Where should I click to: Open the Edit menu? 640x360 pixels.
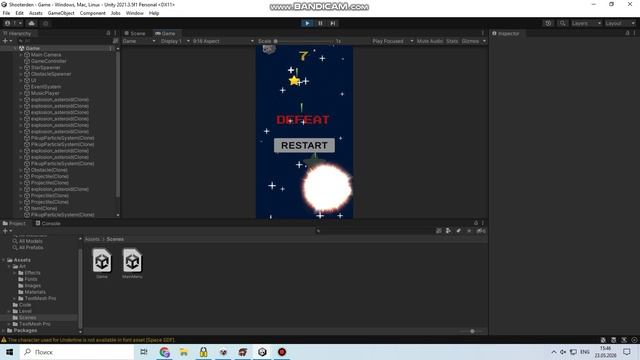click(20, 13)
